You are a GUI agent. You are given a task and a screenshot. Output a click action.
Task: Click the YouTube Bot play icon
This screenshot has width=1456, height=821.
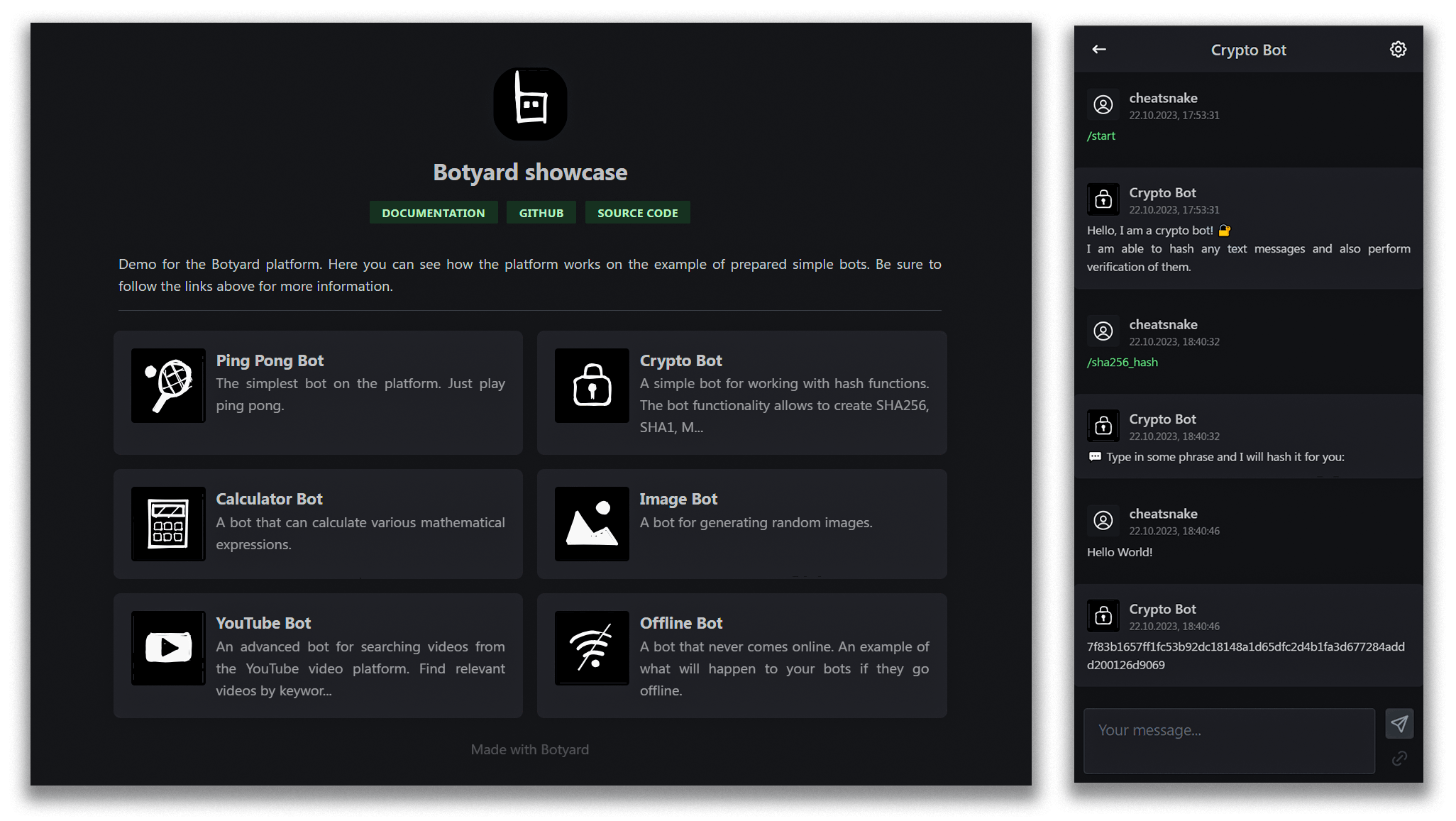(x=168, y=648)
